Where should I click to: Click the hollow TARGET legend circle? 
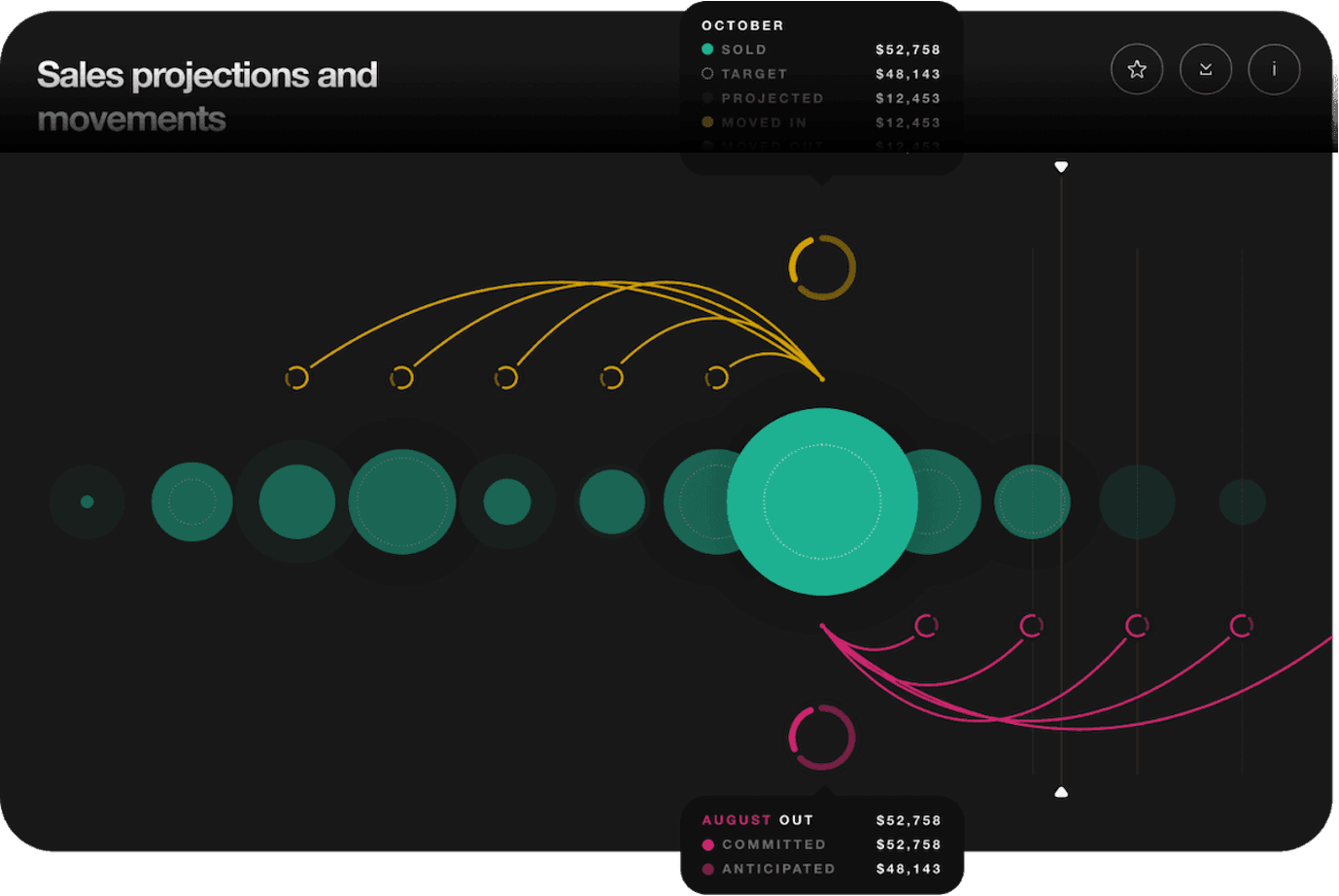(707, 73)
